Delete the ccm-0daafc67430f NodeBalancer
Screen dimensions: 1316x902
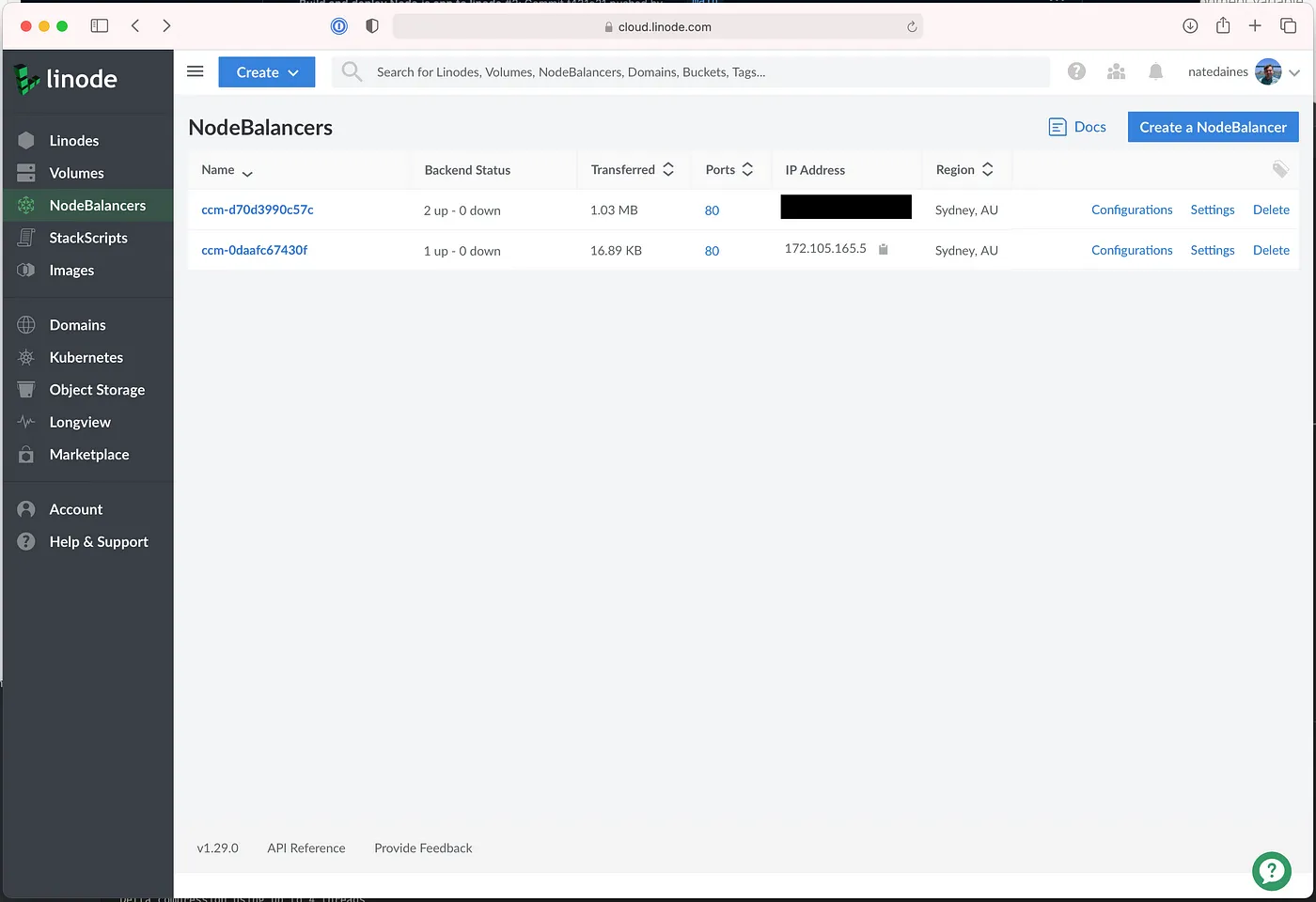tap(1270, 251)
